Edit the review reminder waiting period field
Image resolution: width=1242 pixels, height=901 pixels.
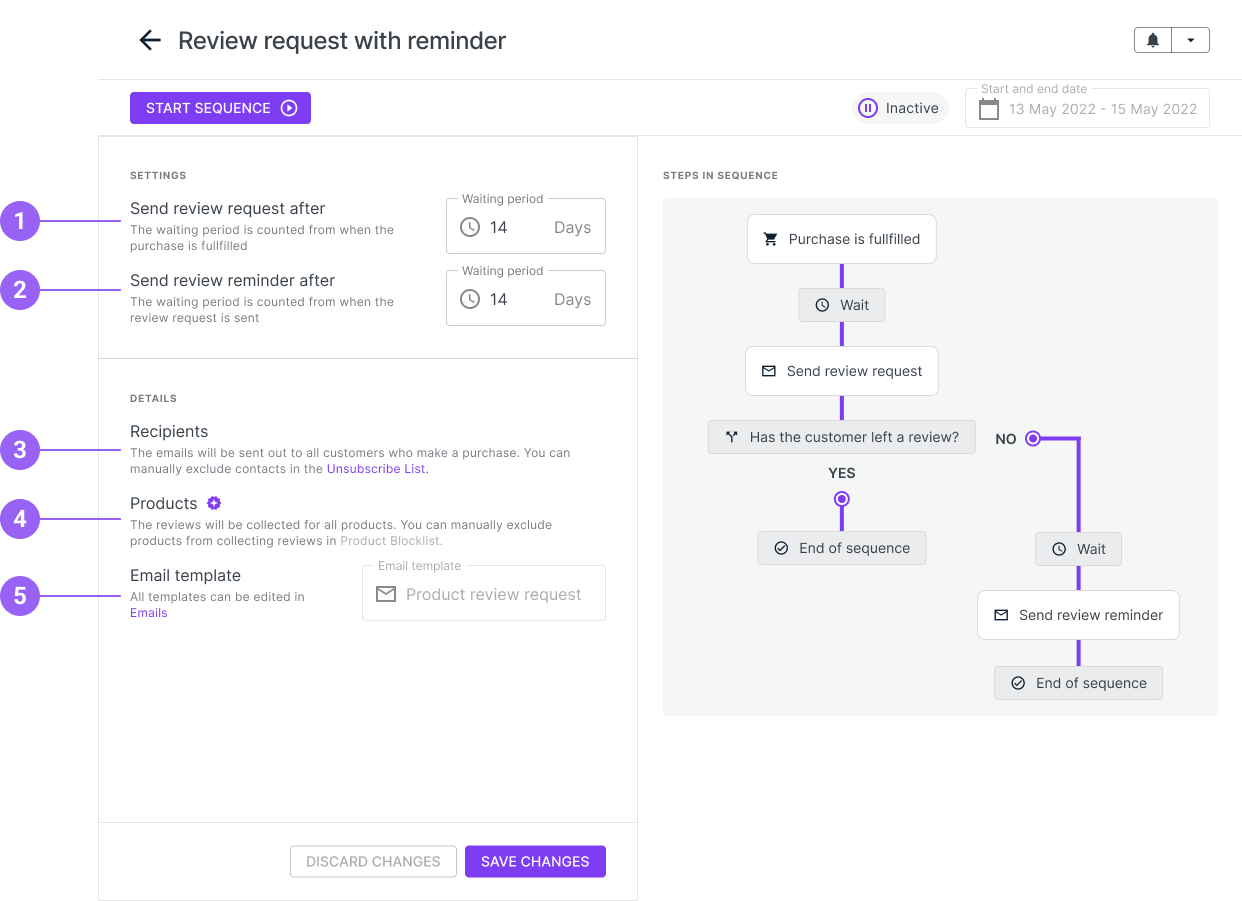point(526,299)
